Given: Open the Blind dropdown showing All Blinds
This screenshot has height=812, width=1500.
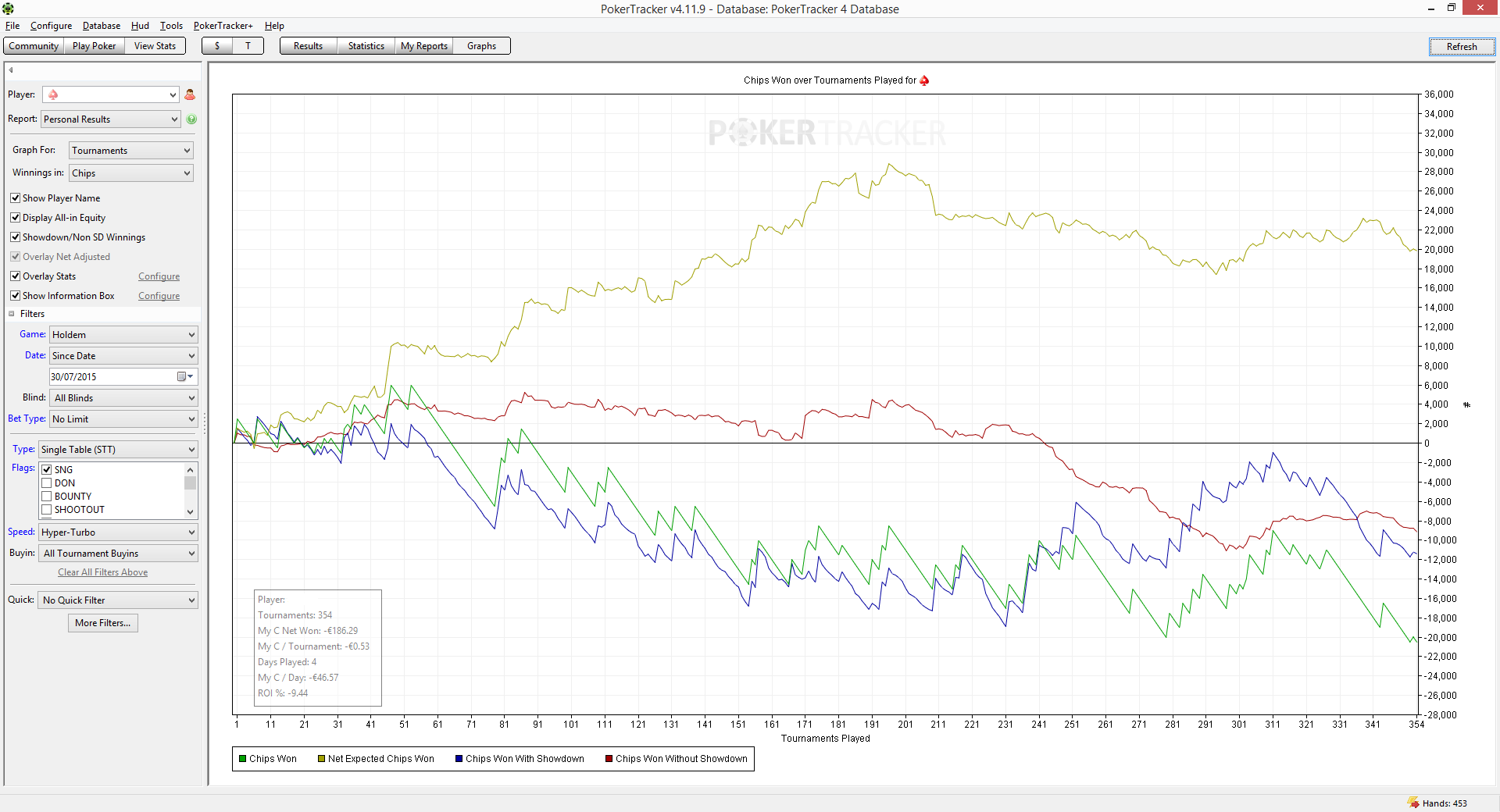Looking at the screenshot, I should click(x=123, y=398).
